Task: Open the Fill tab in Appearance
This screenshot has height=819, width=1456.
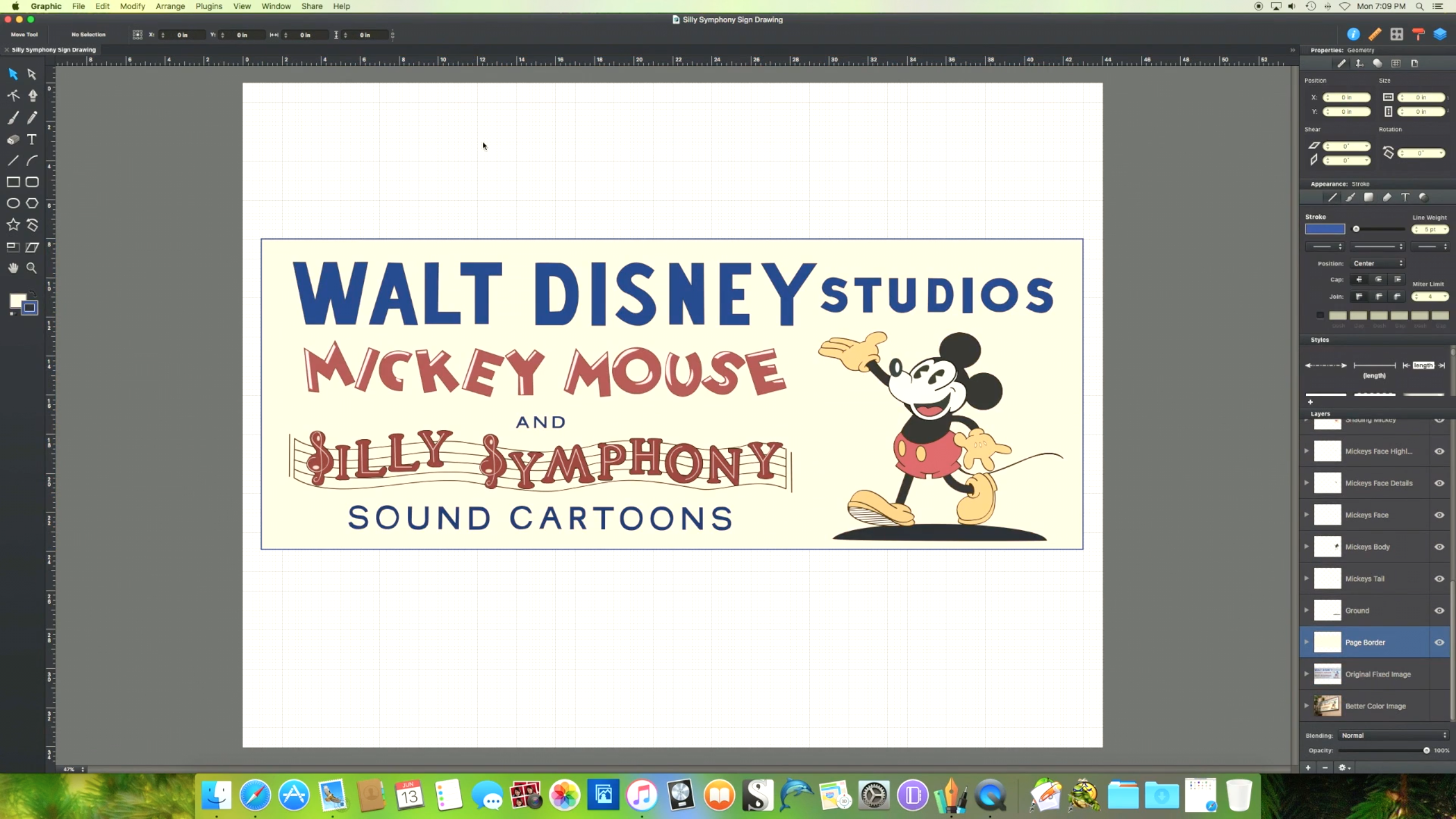Action: click(x=1368, y=197)
